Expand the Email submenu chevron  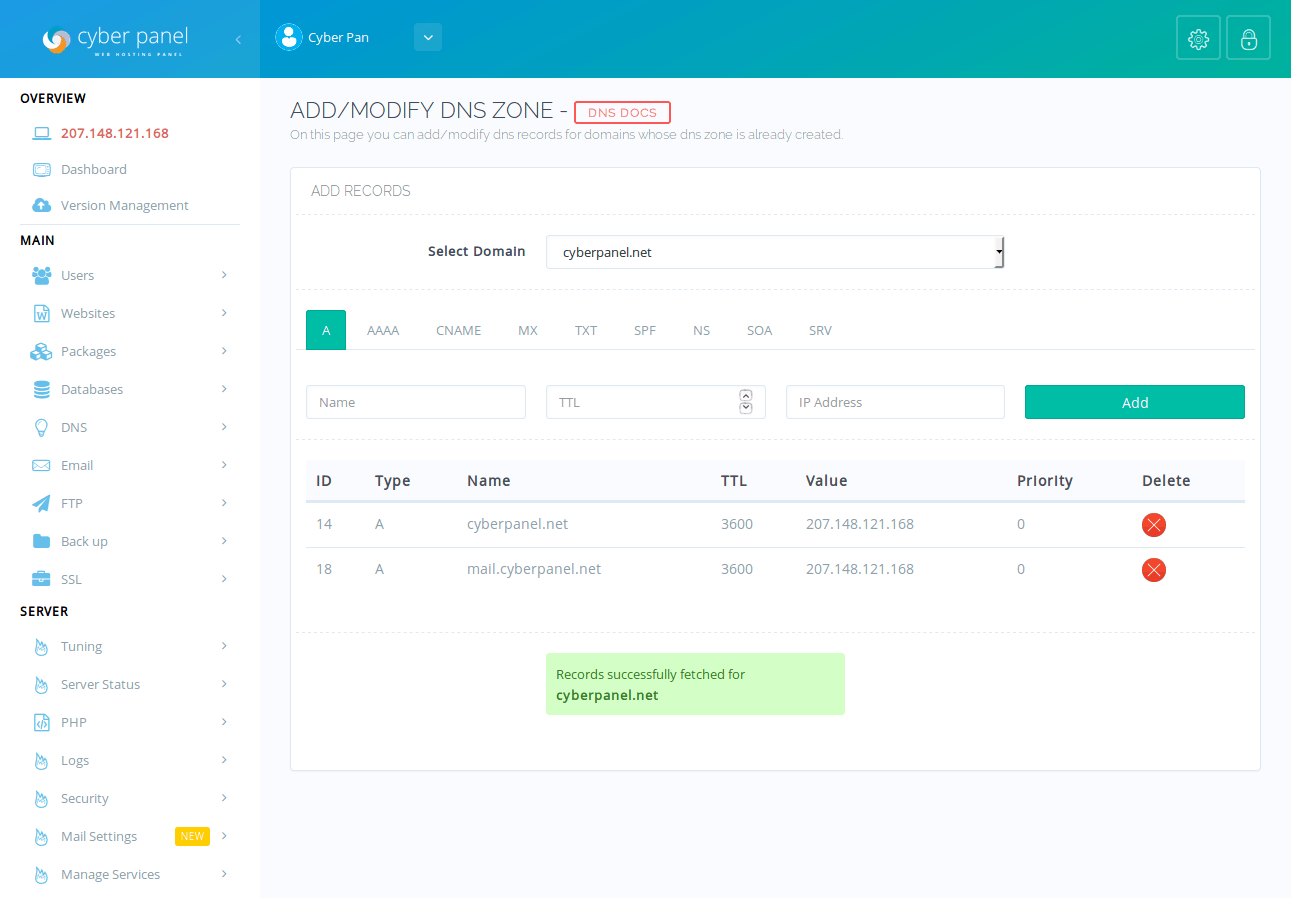pyautogui.click(x=224, y=465)
